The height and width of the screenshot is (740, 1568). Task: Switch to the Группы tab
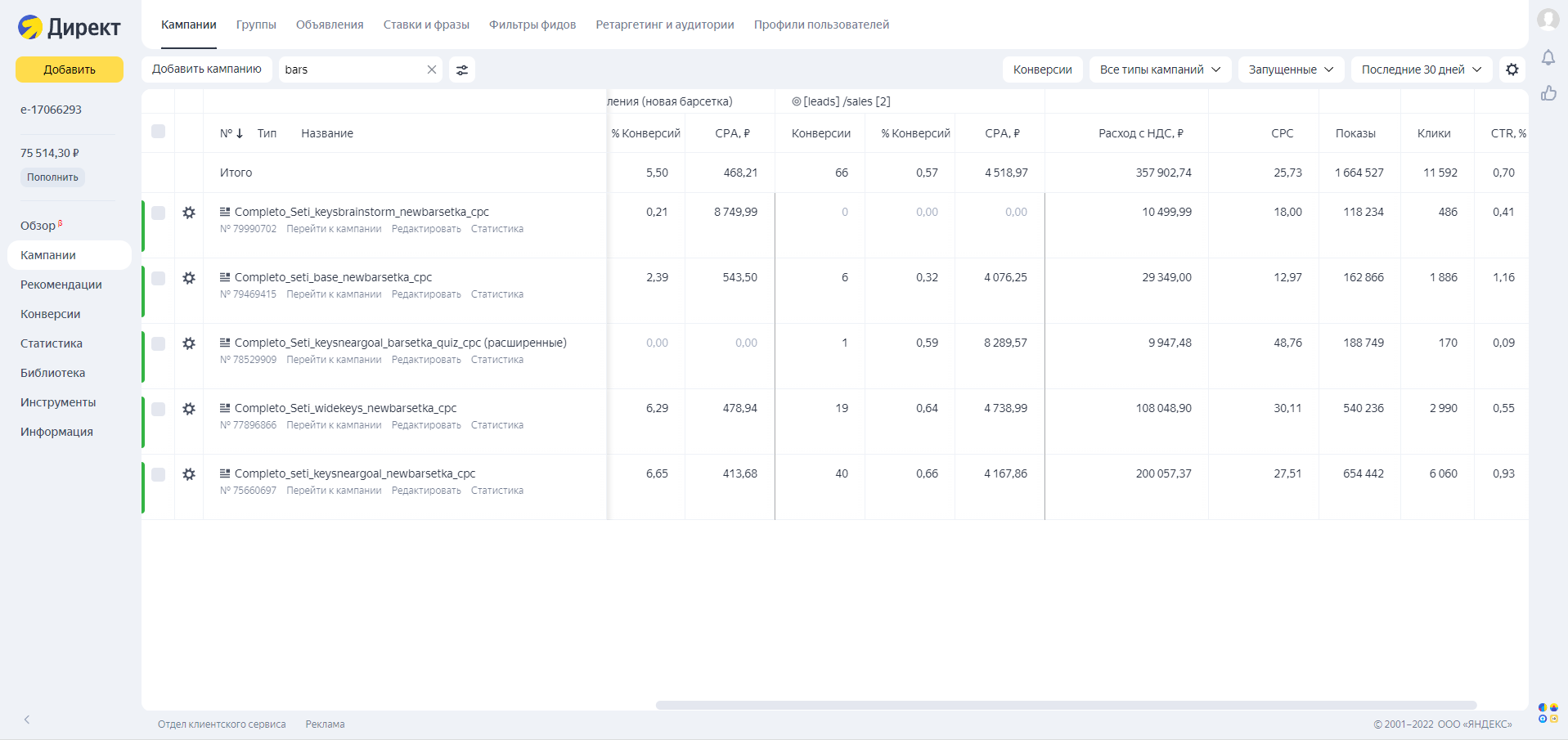point(256,25)
